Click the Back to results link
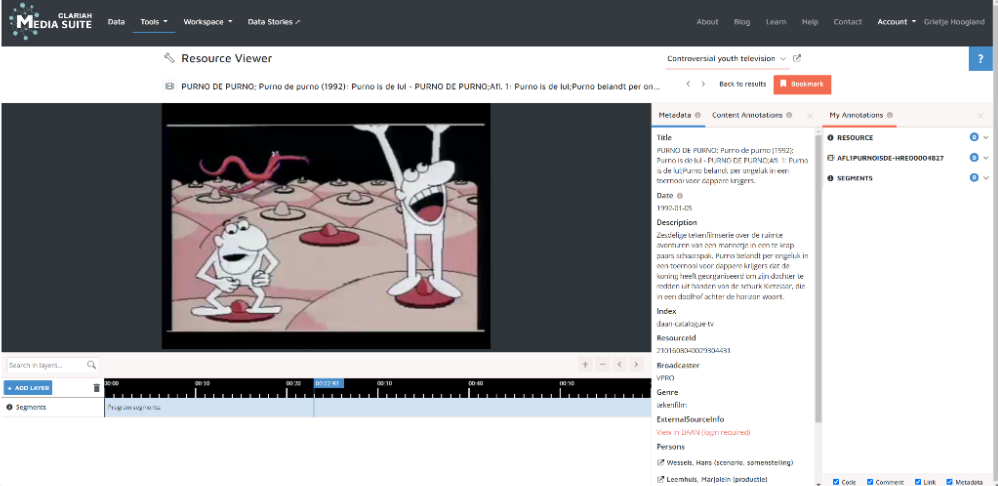The width and height of the screenshot is (998, 486). [x=742, y=84]
